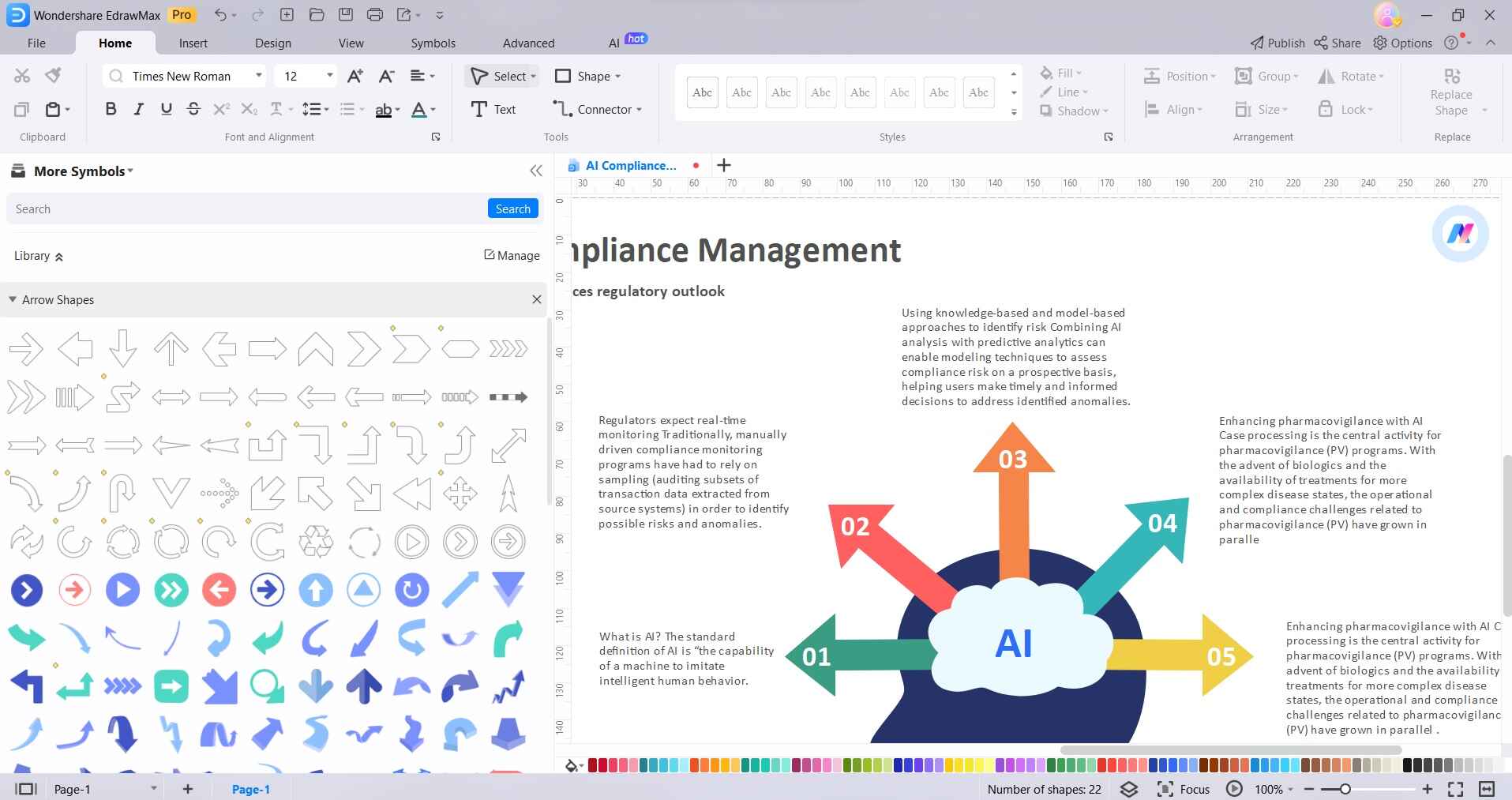
Task: Open the Styles gallery more arrow
Action: (x=1014, y=112)
